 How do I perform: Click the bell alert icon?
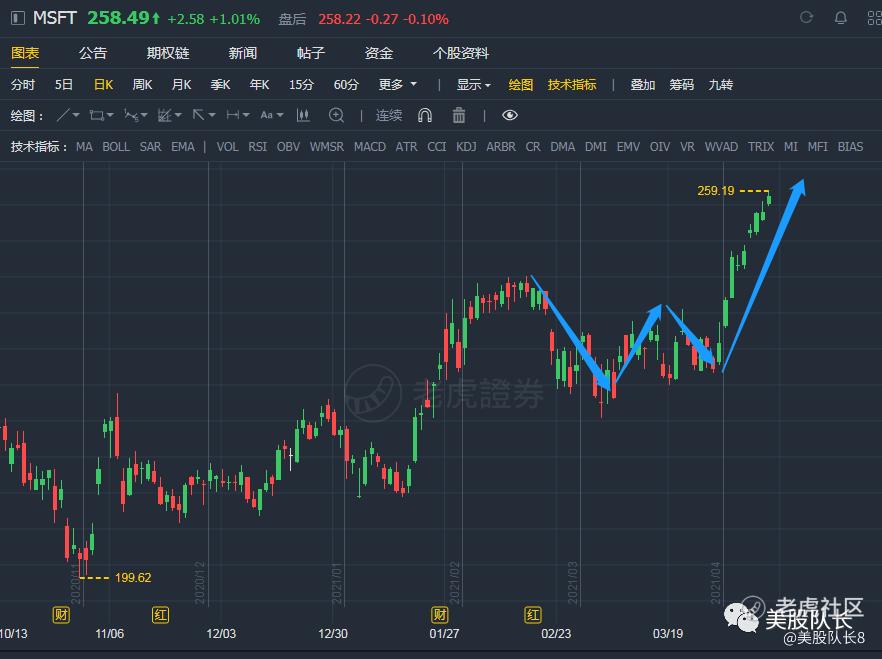point(840,18)
